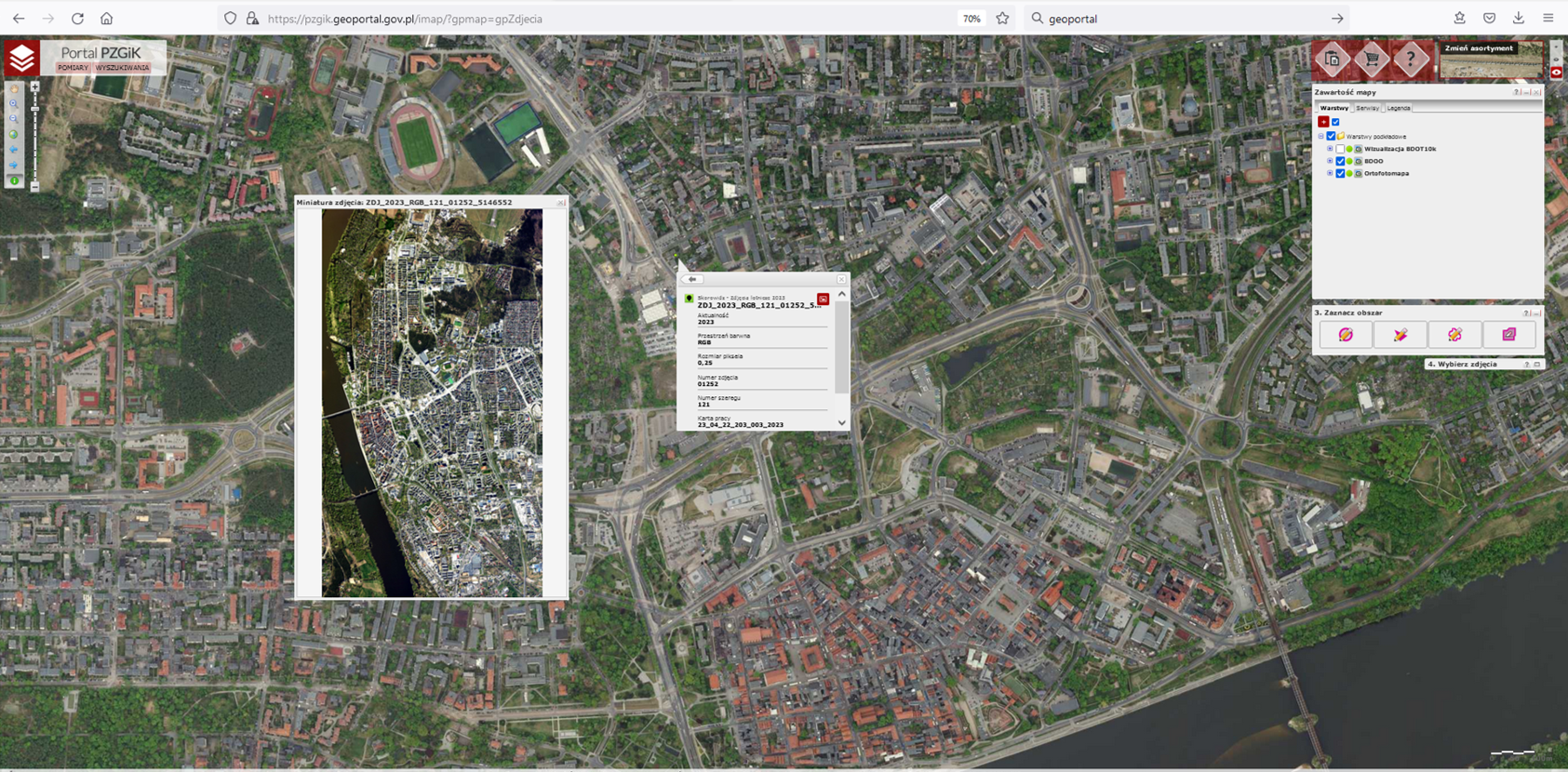
Task: Expand the Ortofotomapa layer node
Action: pyautogui.click(x=1330, y=174)
